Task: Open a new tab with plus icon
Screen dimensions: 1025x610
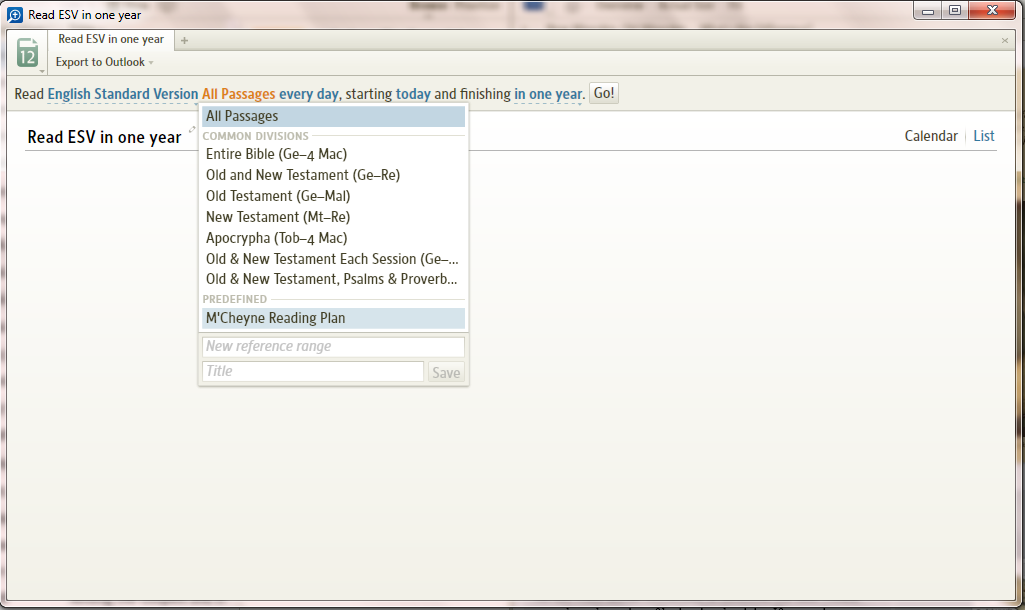Action: (x=184, y=41)
